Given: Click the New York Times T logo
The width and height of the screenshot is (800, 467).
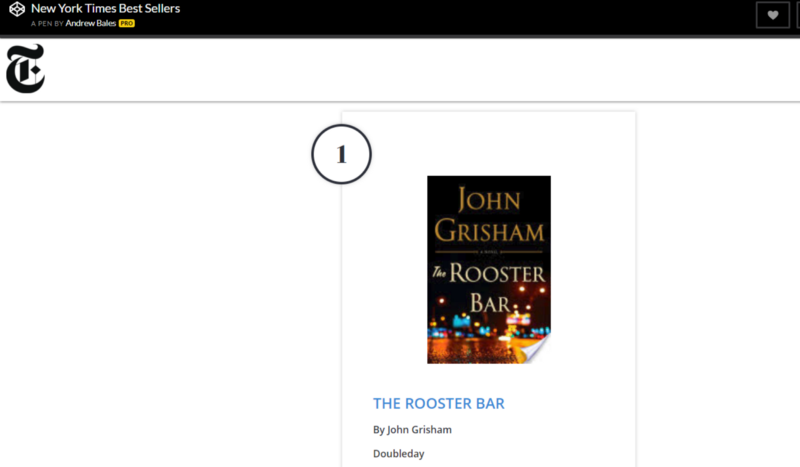Looking at the screenshot, I should pyautogui.click(x=26, y=68).
